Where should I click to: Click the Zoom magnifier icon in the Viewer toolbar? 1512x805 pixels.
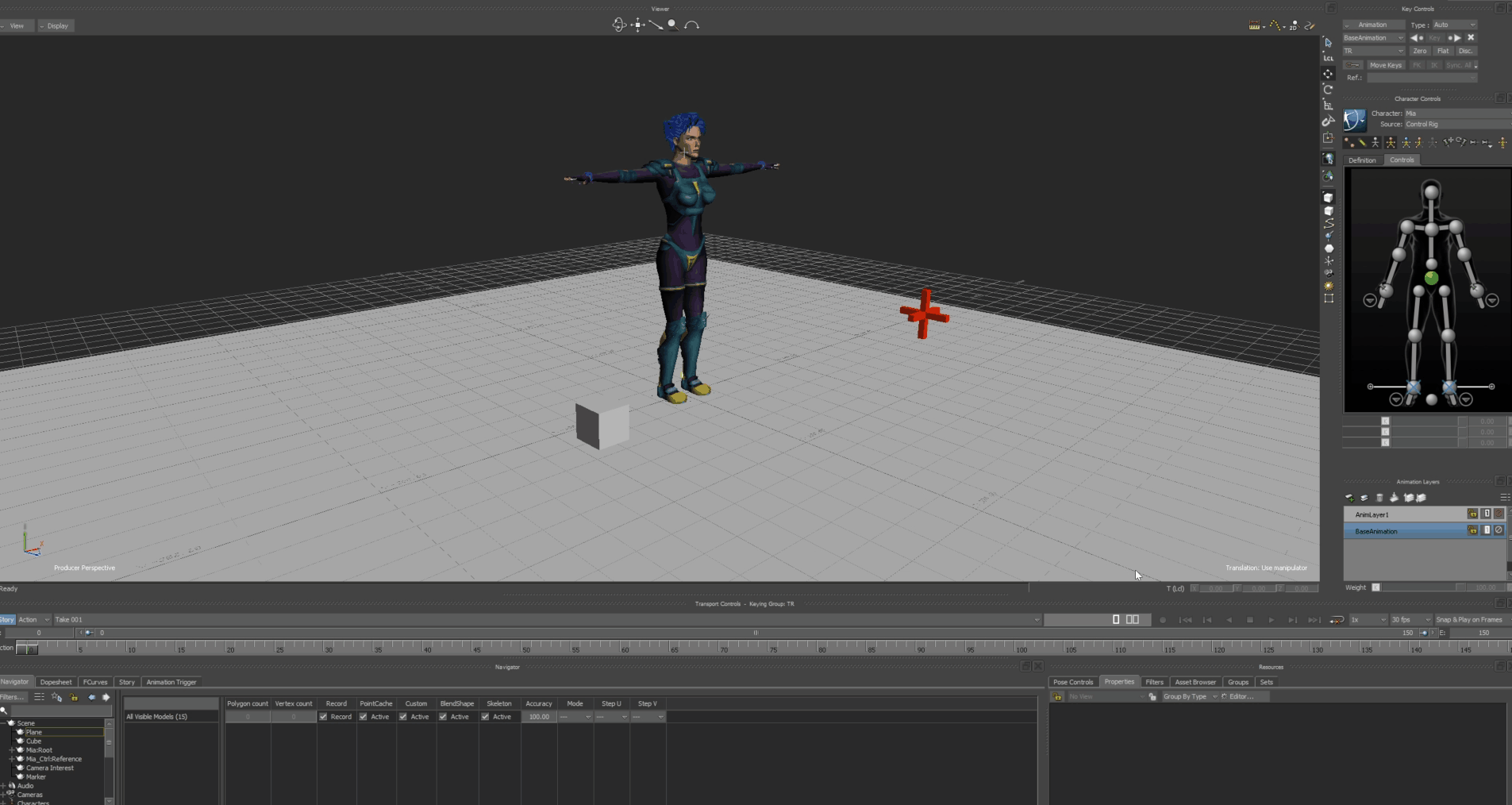click(671, 25)
